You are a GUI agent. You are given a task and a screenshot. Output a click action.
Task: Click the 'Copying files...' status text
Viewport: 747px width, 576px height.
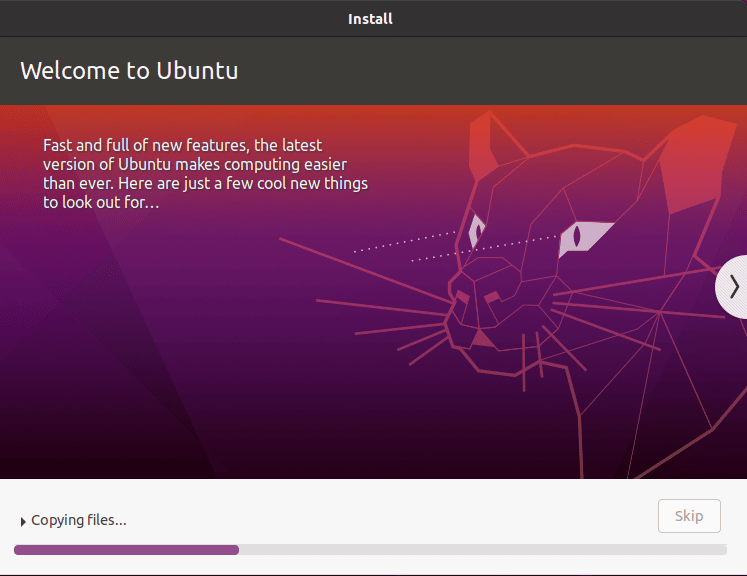79,520
